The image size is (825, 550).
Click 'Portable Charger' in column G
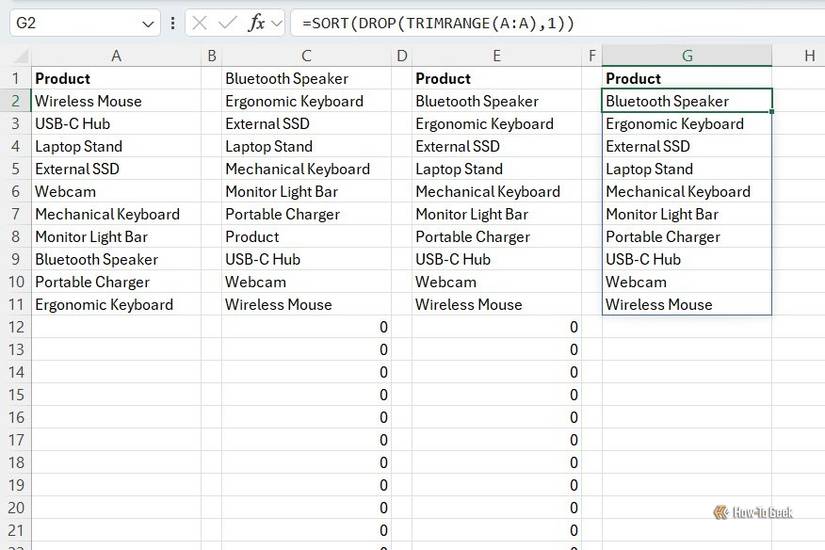pyautogui.click(x=663, y=237)
